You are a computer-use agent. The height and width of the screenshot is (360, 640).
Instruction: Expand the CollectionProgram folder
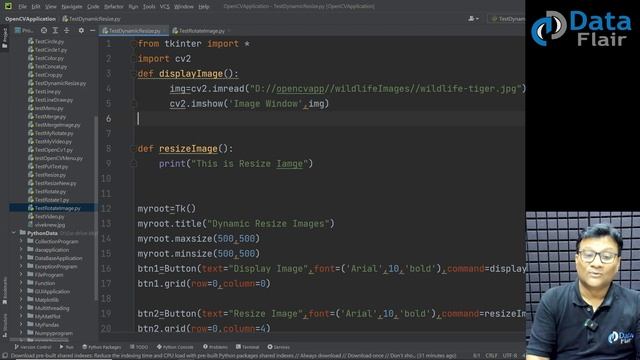pyautogui.click(x=21, y=242)
